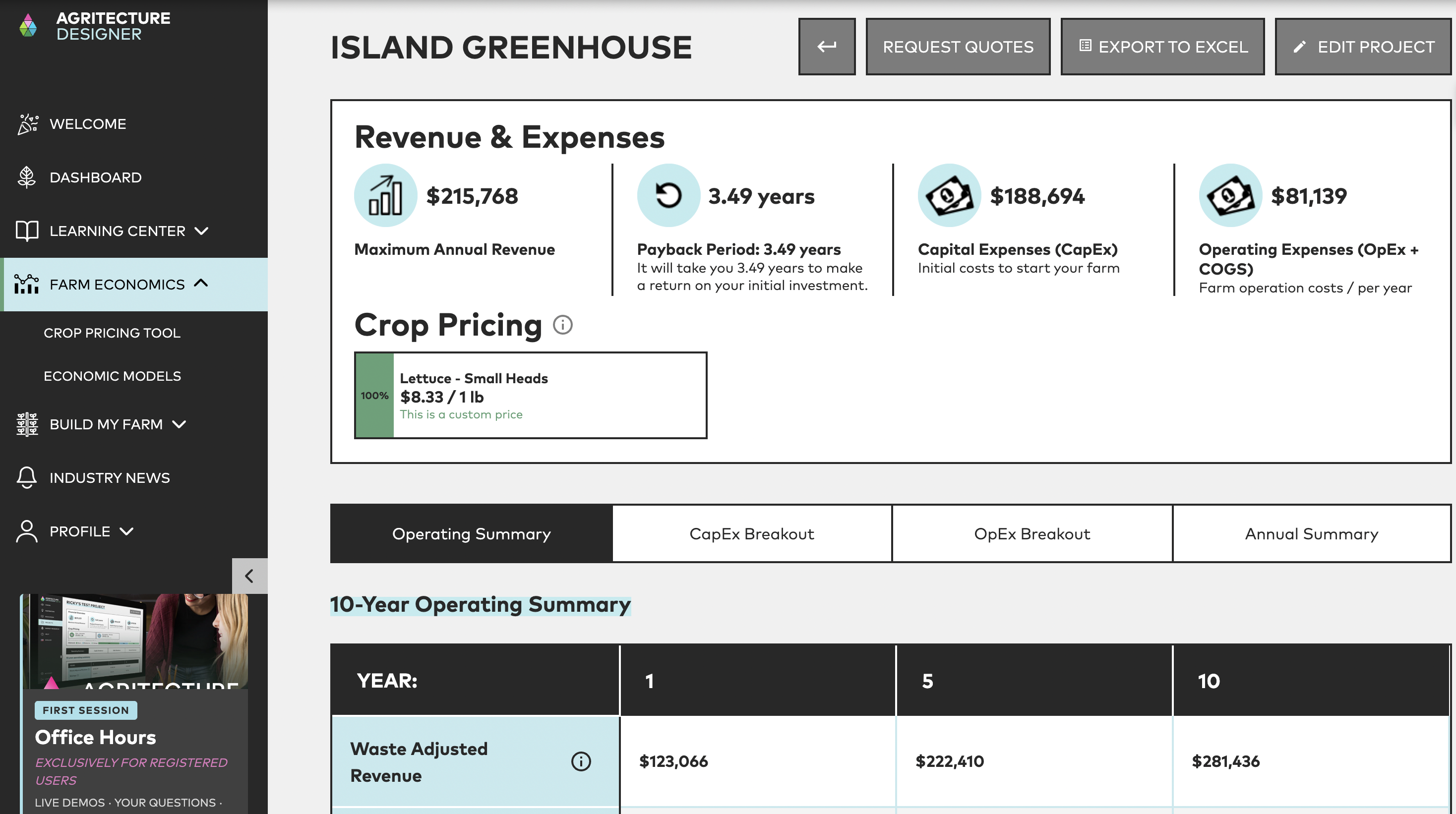Click the First Session badge

(x=86, y=710)
